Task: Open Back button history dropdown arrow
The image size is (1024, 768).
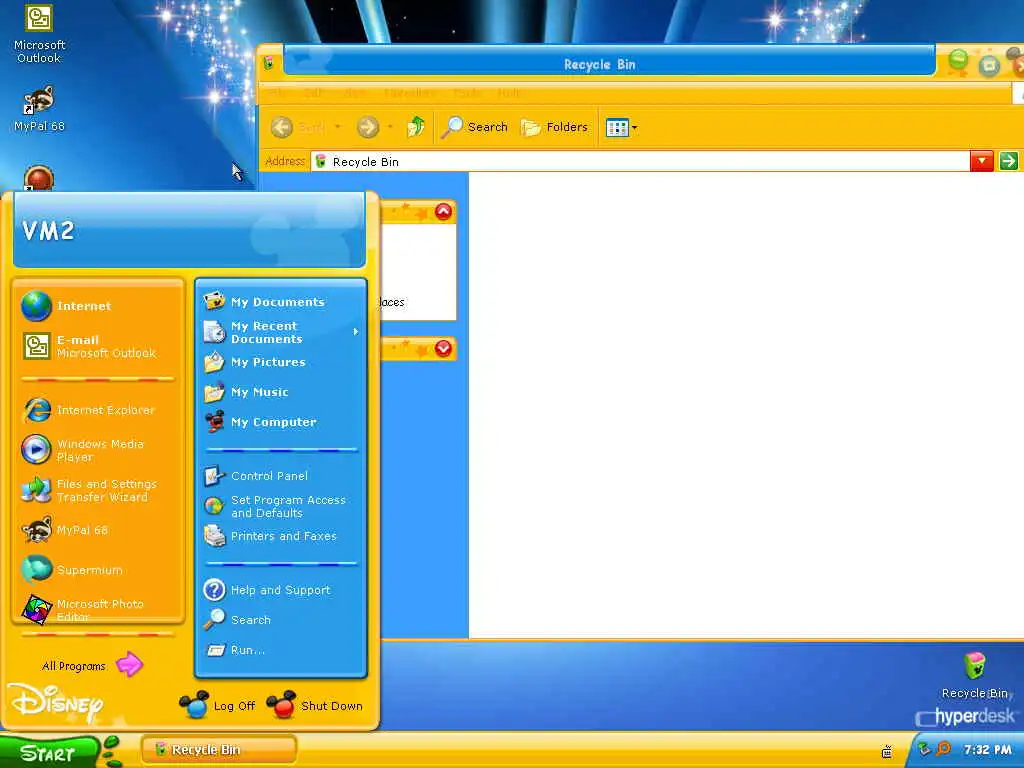Action: 338,127
